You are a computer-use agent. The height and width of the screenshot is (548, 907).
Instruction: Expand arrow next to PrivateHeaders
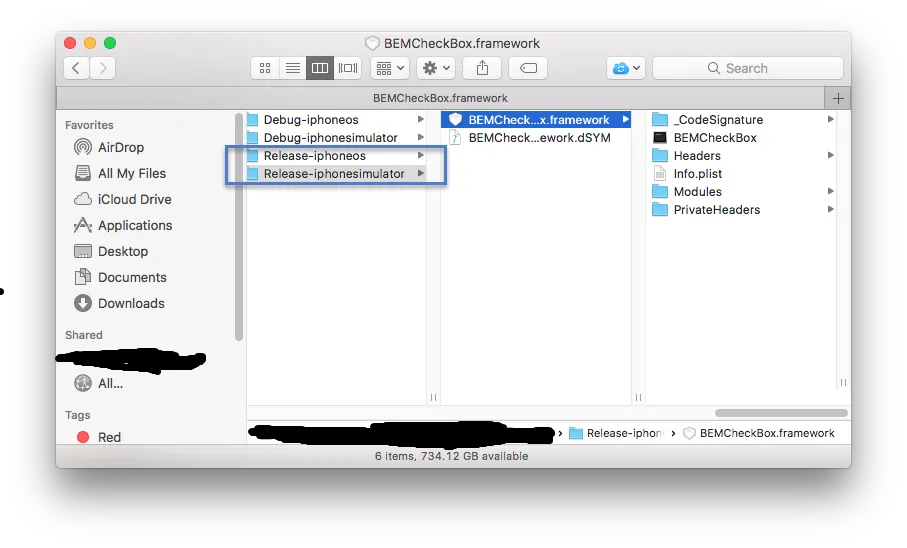coord(831,209)
